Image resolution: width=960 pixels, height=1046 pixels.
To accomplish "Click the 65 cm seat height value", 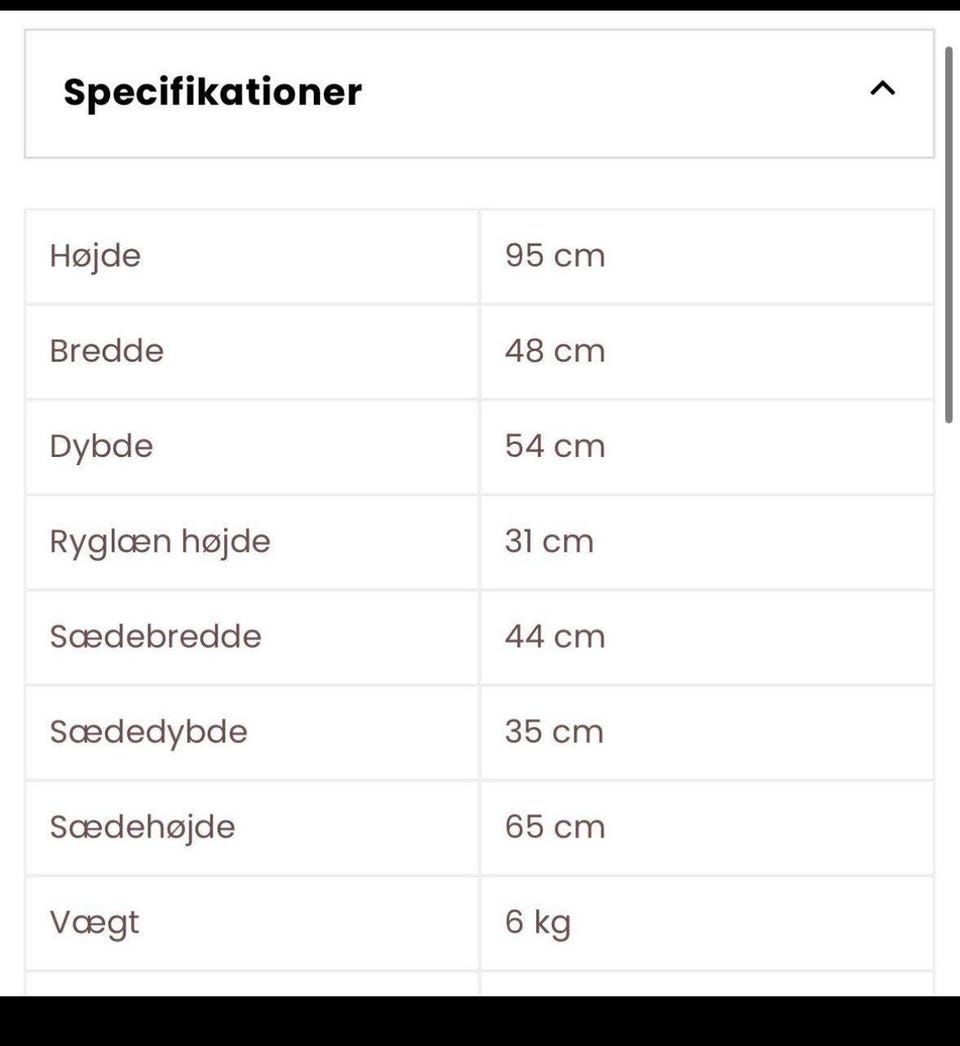I will 555,827.
